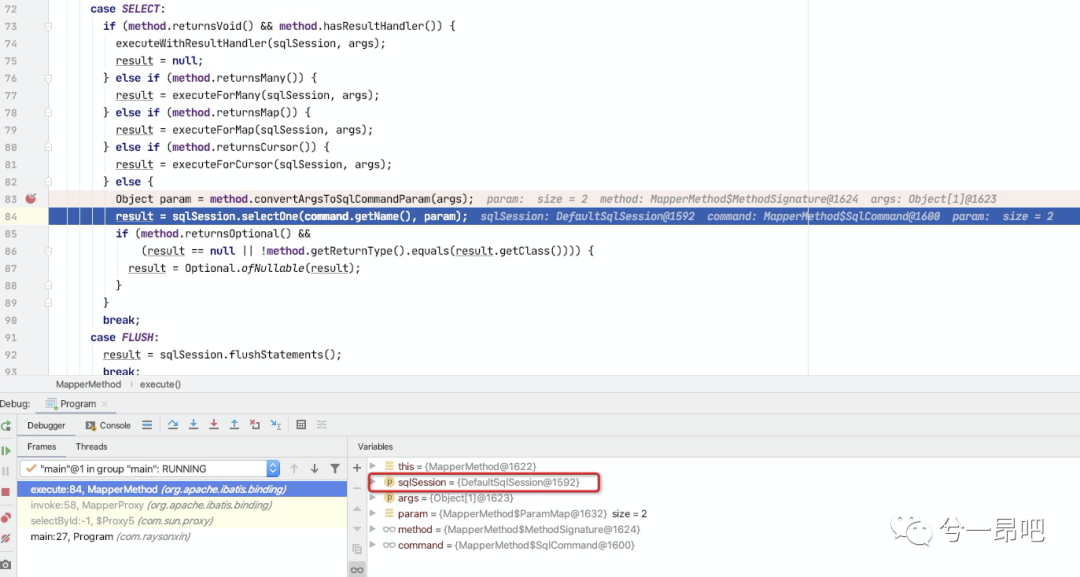Select the command SqlCommand@1600 variable

pyautogui.click(x=516, y=545)
